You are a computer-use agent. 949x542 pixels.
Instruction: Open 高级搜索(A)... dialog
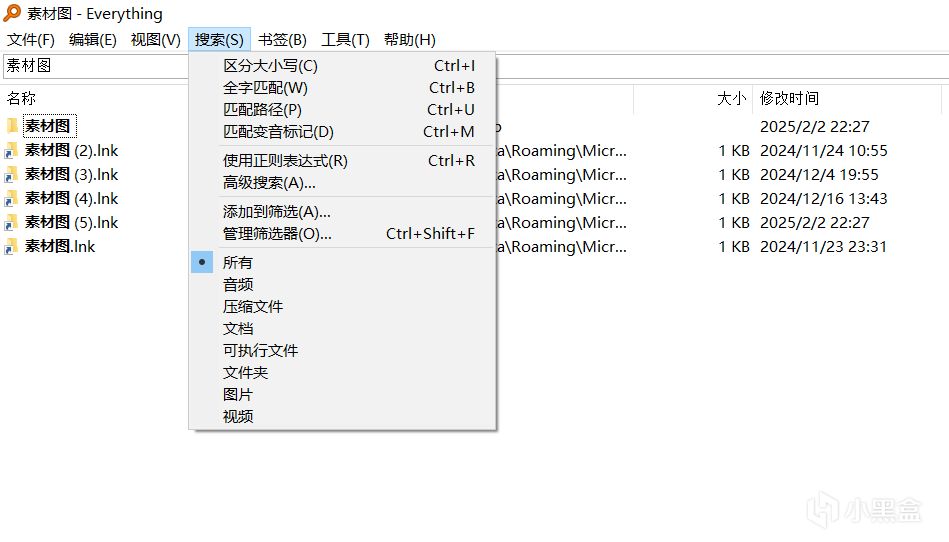click(x=342, y=183)
